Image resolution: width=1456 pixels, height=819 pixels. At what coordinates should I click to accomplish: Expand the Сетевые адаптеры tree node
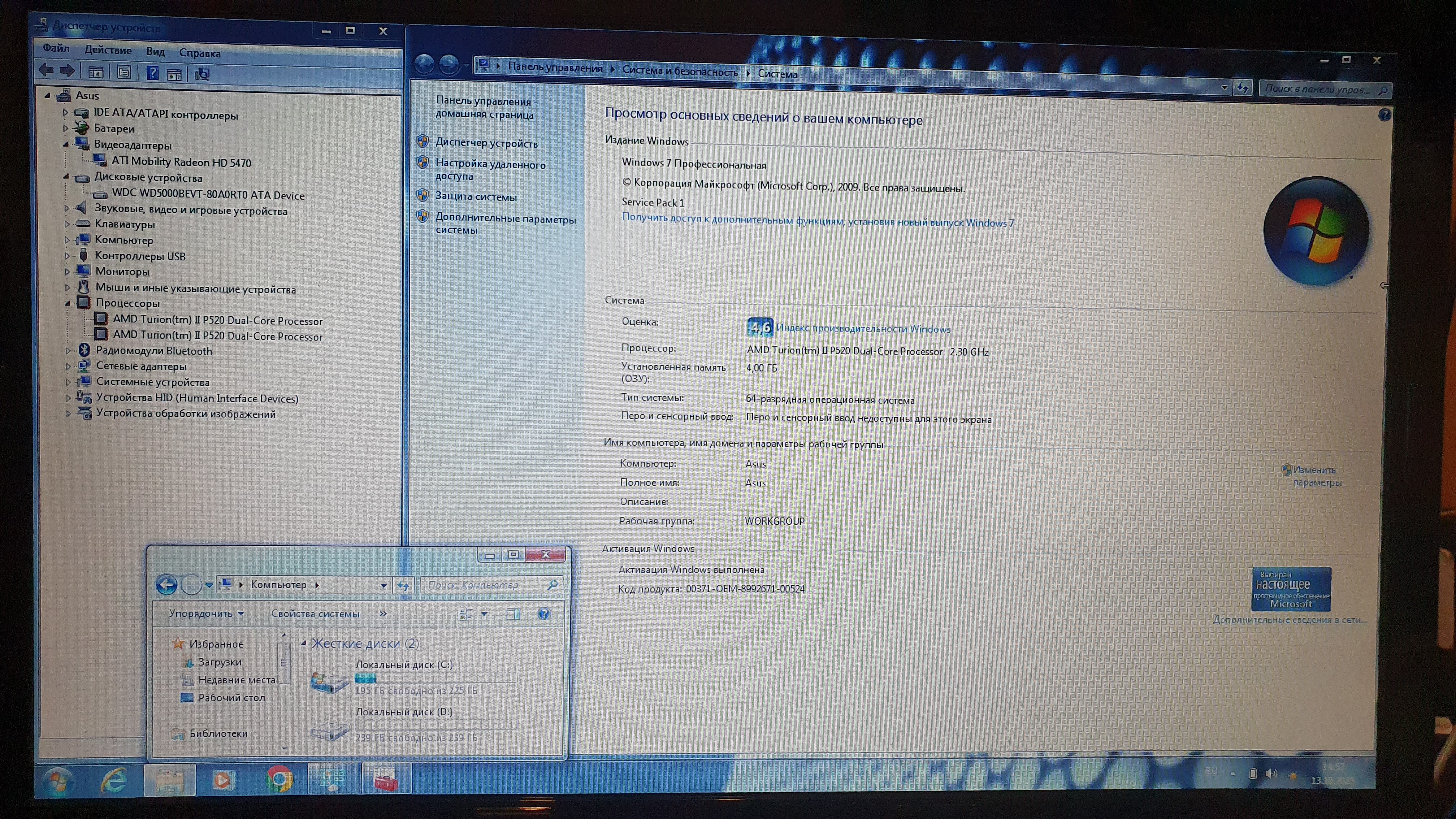point(68,366)
